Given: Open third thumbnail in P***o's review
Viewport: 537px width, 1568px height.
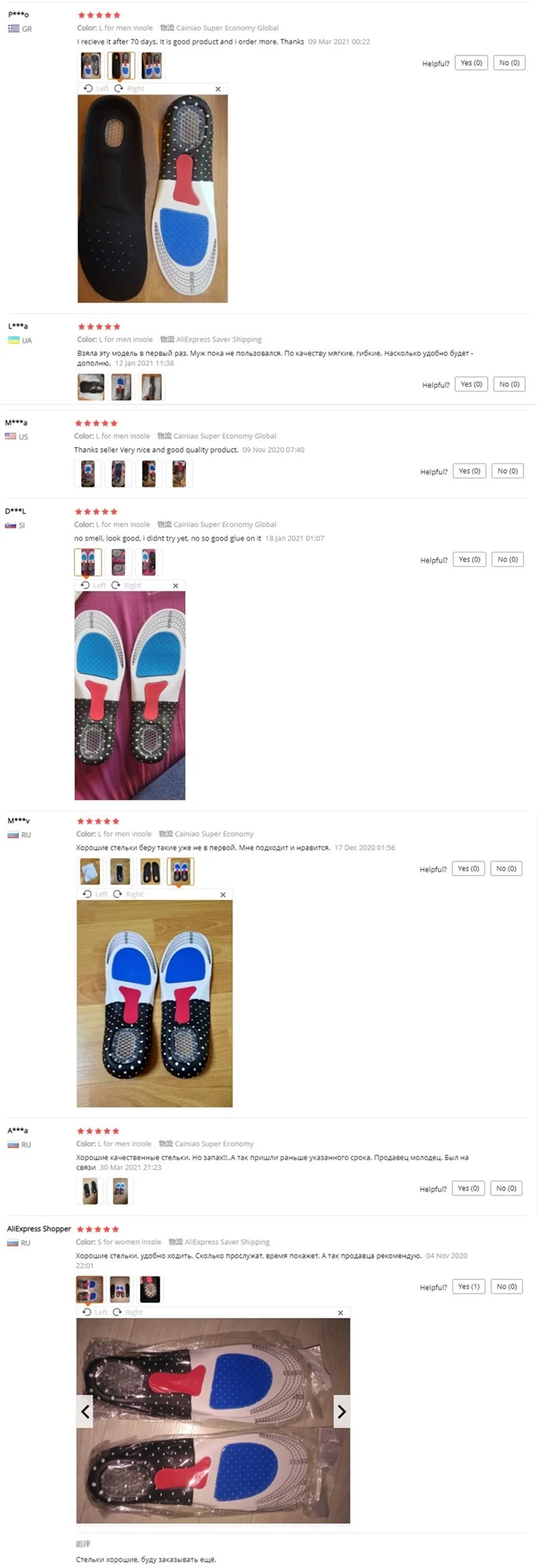Looking at the screenshot, I should 152,66.
